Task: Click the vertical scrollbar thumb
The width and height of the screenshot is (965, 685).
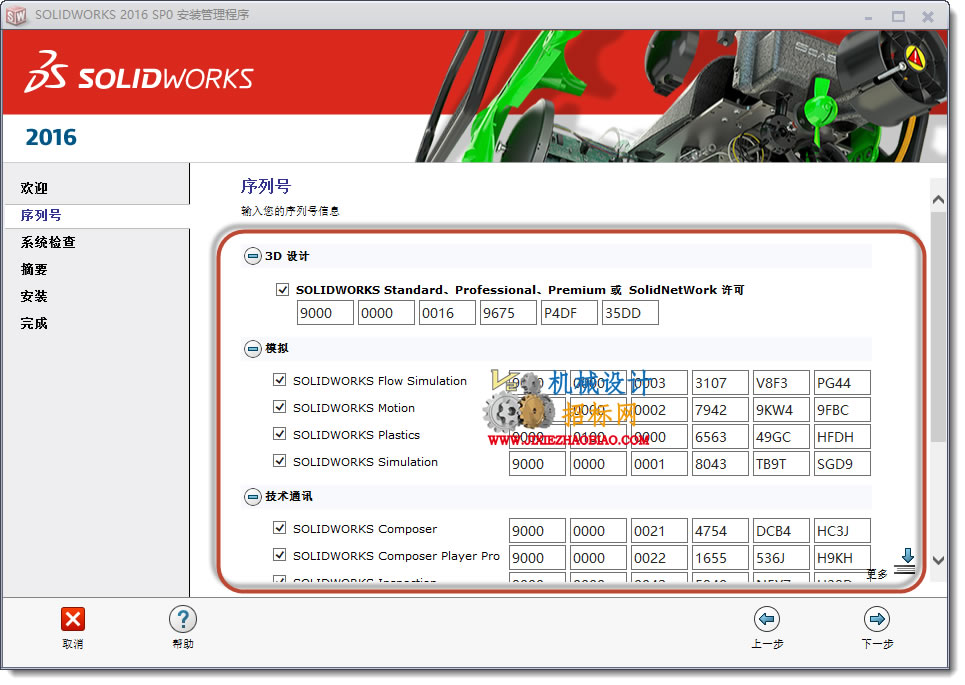Action: click(x=939, y=326)
